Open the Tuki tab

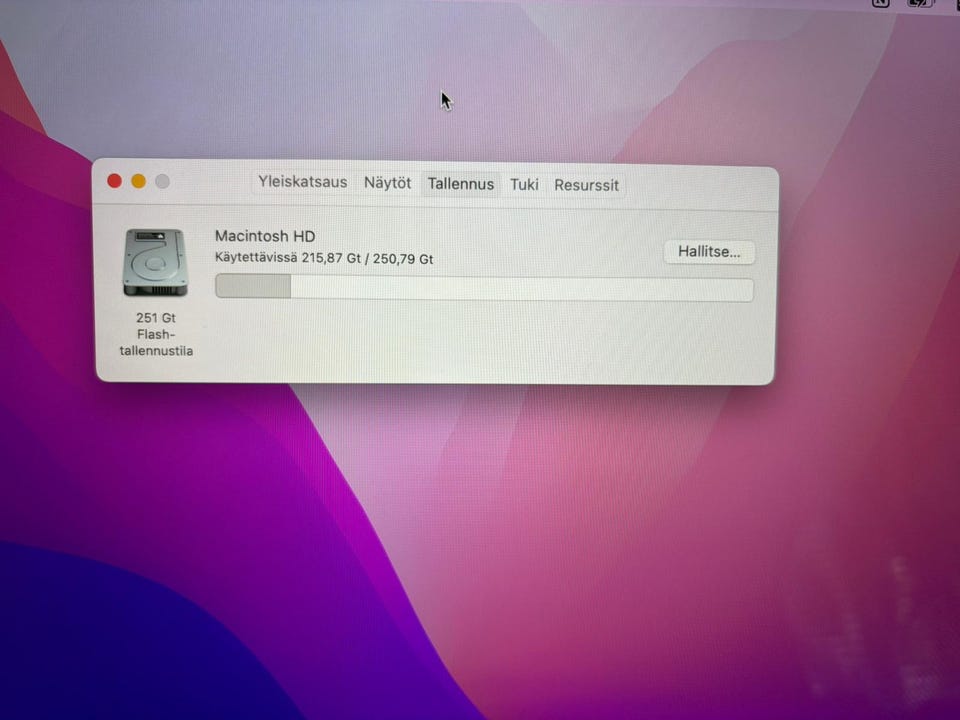[524, 184]
